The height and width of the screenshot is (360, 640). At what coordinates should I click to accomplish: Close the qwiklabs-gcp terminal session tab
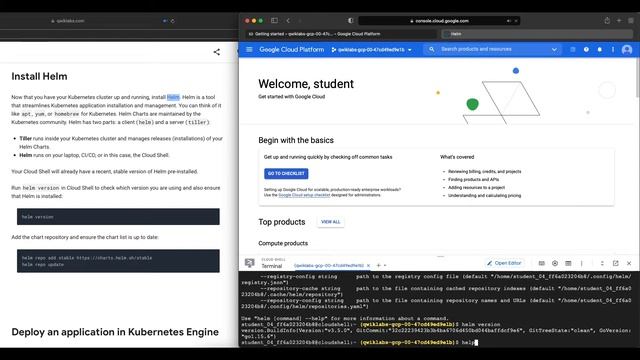pyautogui.click(x=368, y=266)
